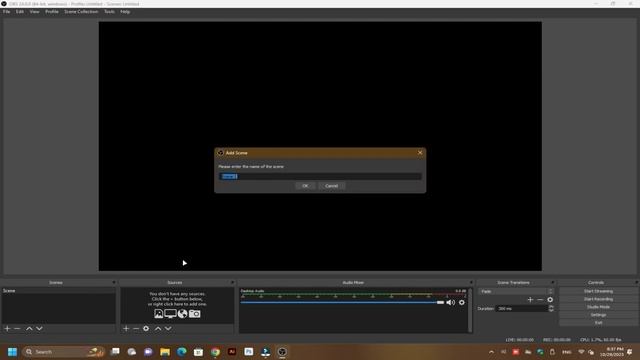
Task: Add a source with the Sources plus icon
Action: (x=126, y=328)
